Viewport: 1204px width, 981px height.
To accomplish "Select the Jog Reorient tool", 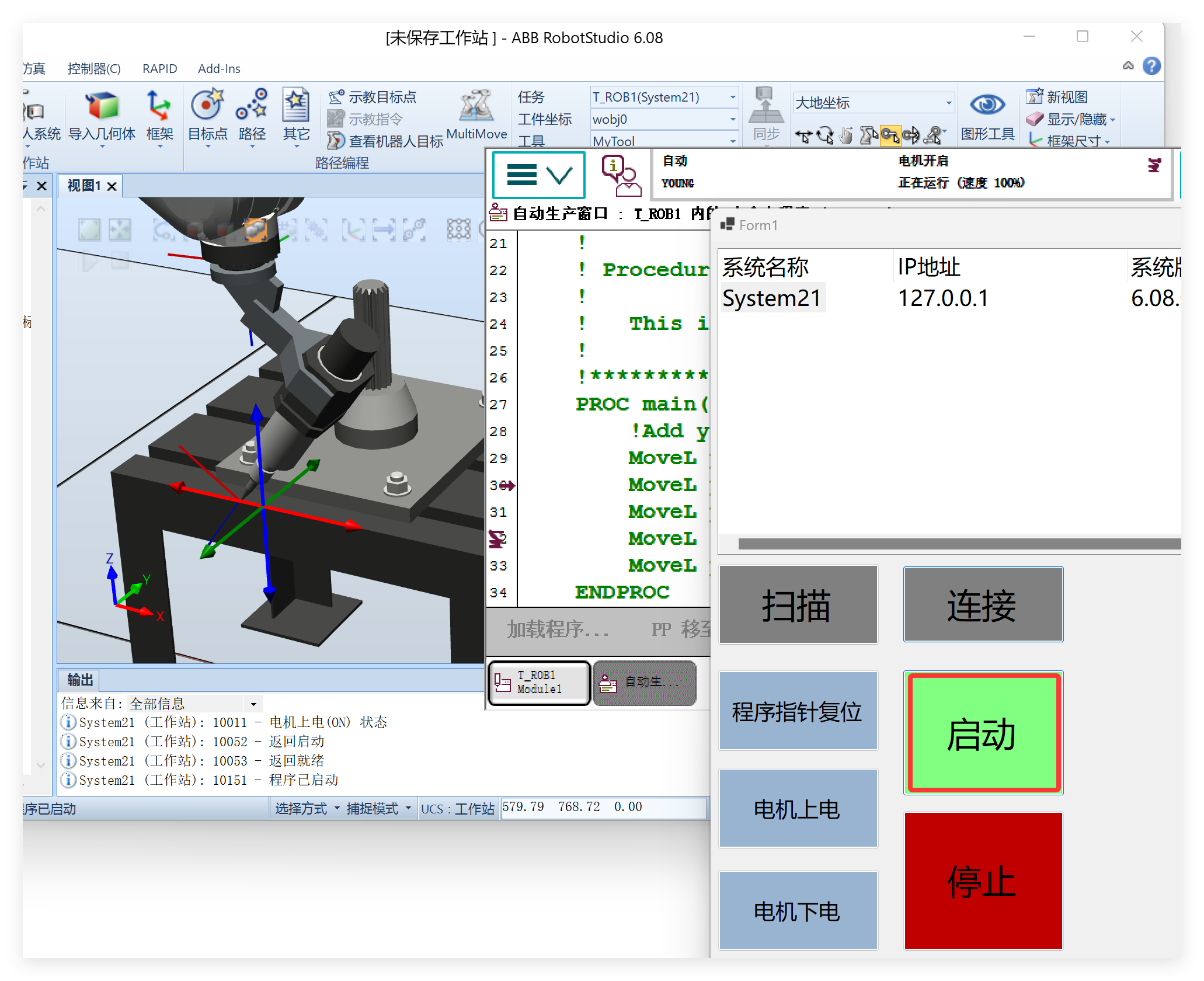I will (x=911, y=135).
